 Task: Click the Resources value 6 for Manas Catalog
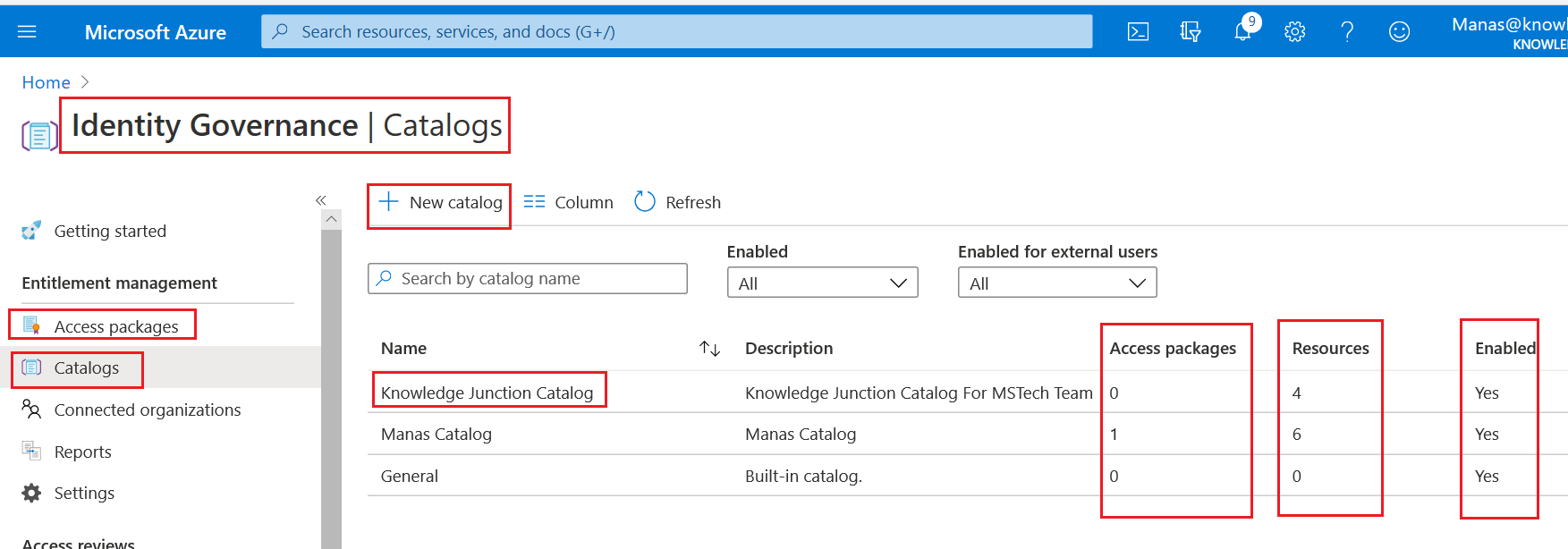coord(1297,434)
